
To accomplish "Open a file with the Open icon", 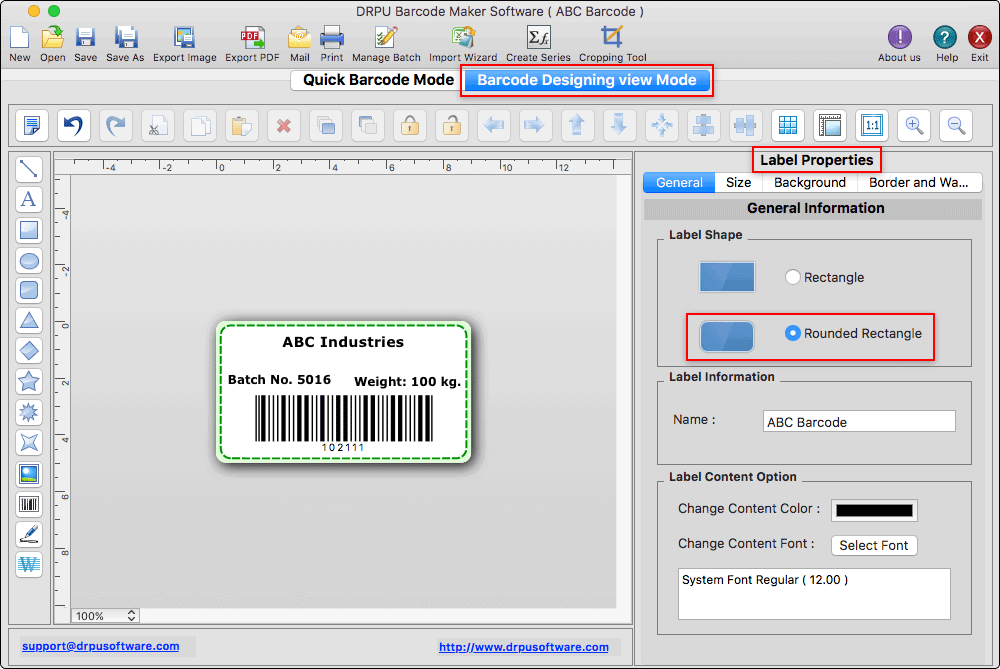I will pos(52,43).
